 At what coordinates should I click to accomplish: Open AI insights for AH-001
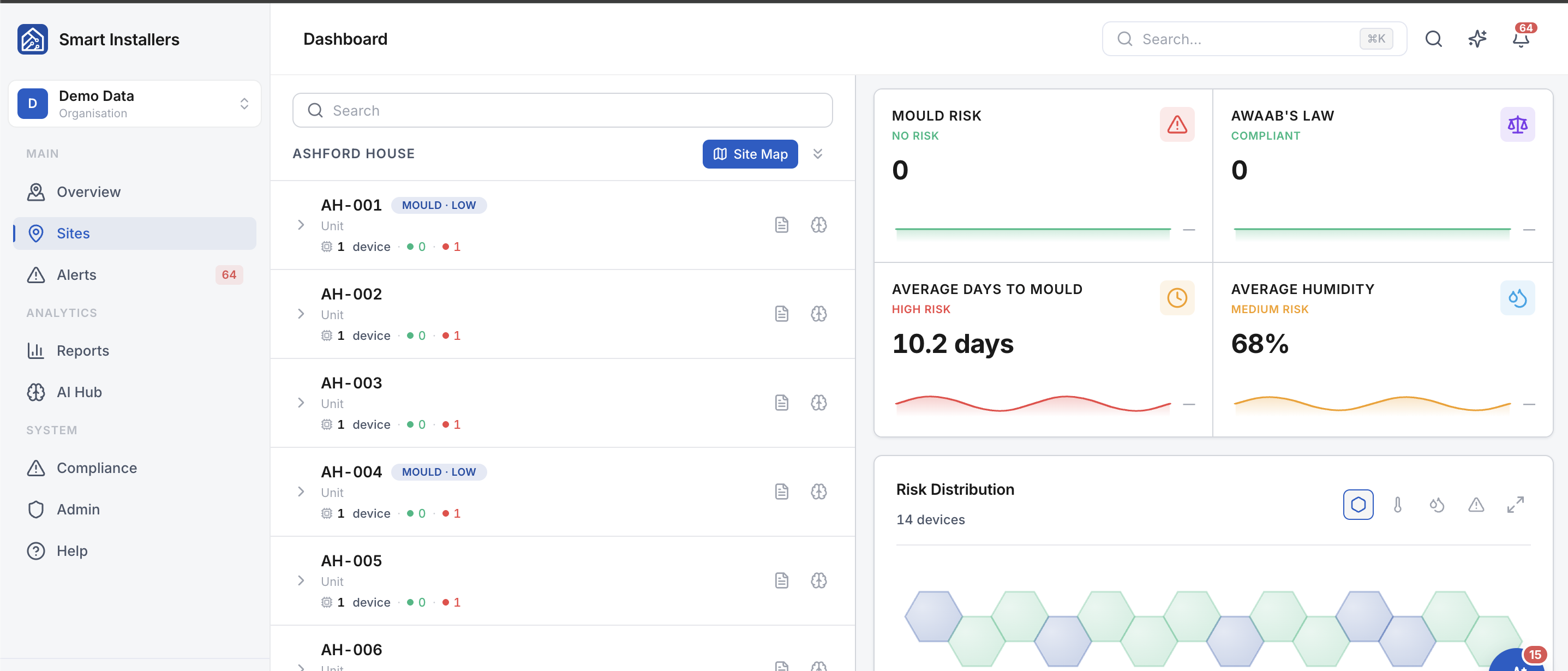819,225
